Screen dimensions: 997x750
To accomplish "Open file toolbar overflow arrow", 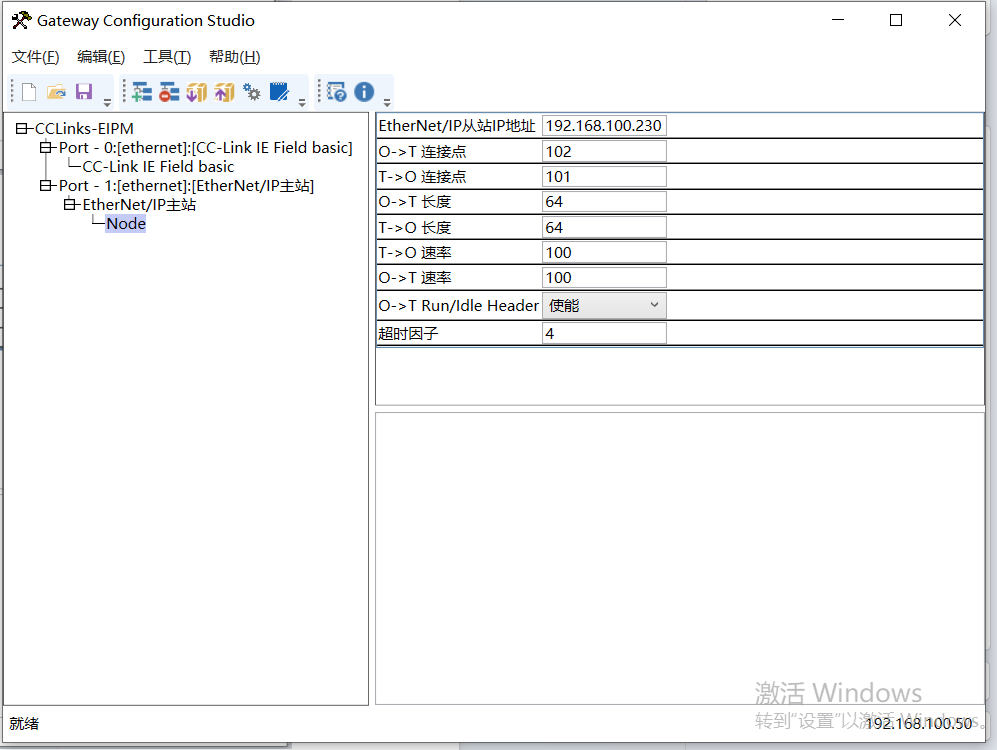I will click(107, 102).
